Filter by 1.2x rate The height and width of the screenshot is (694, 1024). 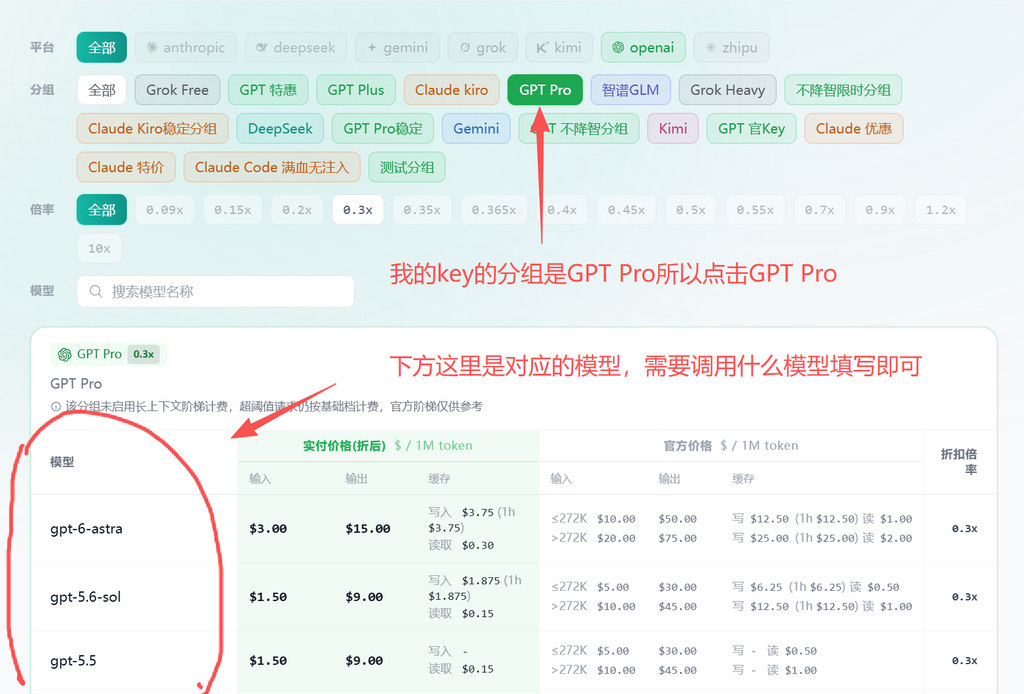click(x=941, y=210)
